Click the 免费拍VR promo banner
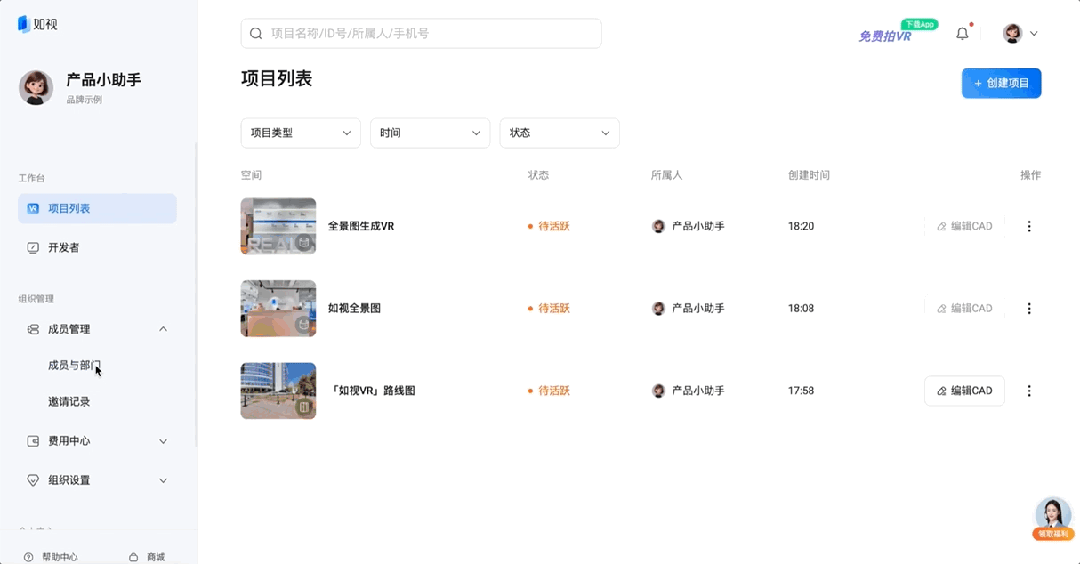Image resolution: width=1080 pixels, height=564 pixels. (x=885, y=36)
